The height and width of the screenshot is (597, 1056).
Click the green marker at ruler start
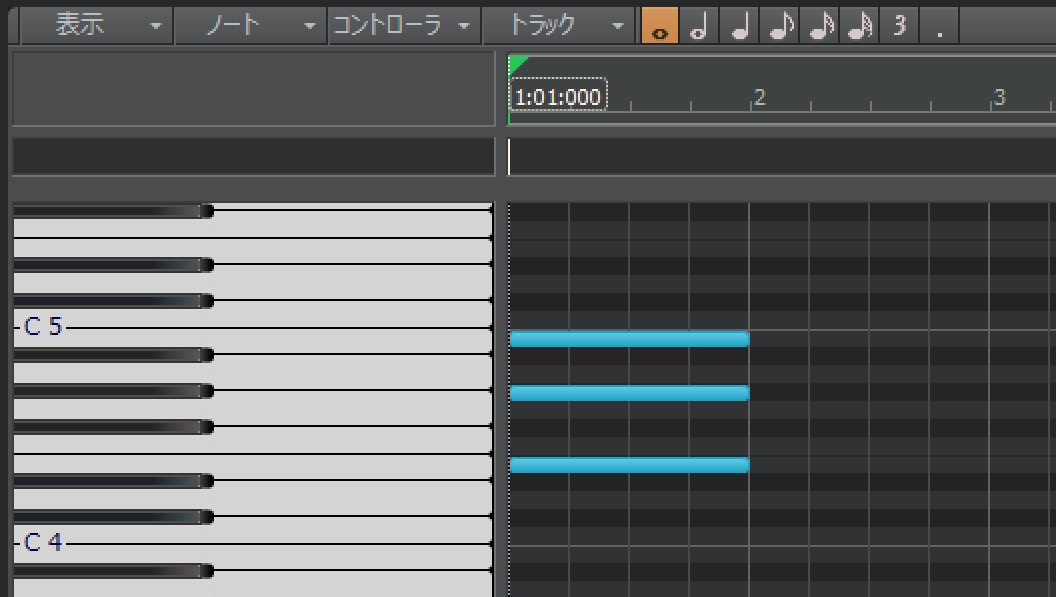pos(515,62)
